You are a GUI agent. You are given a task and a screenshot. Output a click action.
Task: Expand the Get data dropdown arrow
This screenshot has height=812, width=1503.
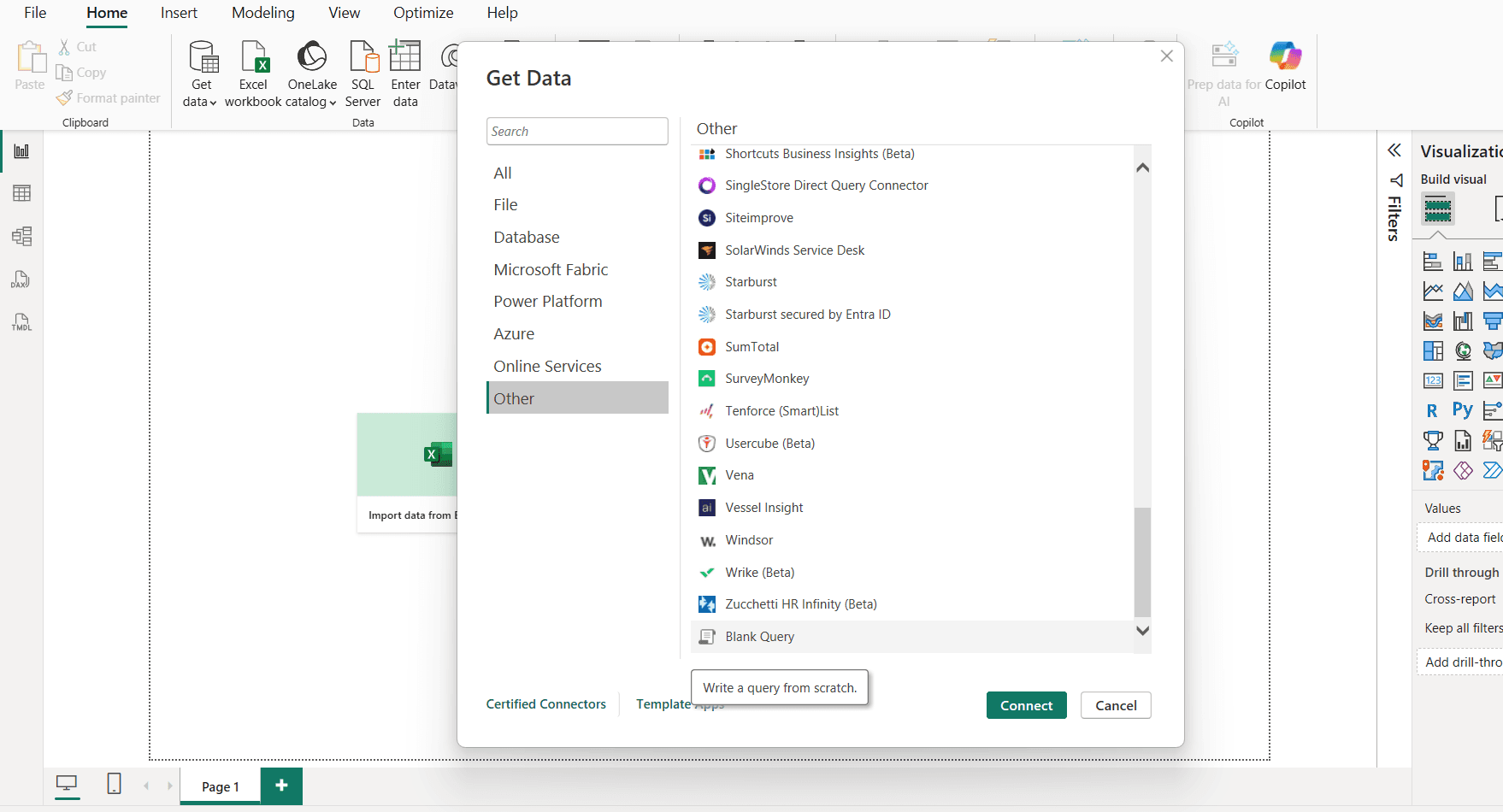(213, 103)
